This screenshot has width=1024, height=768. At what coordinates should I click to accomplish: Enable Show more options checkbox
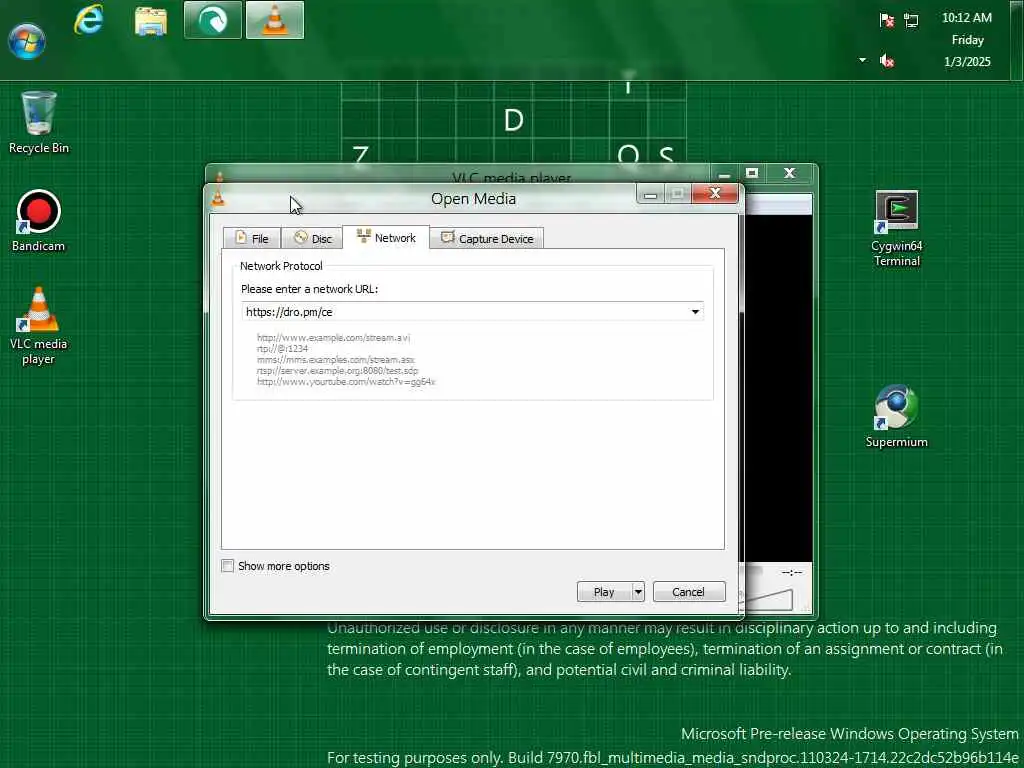[227, 566]
